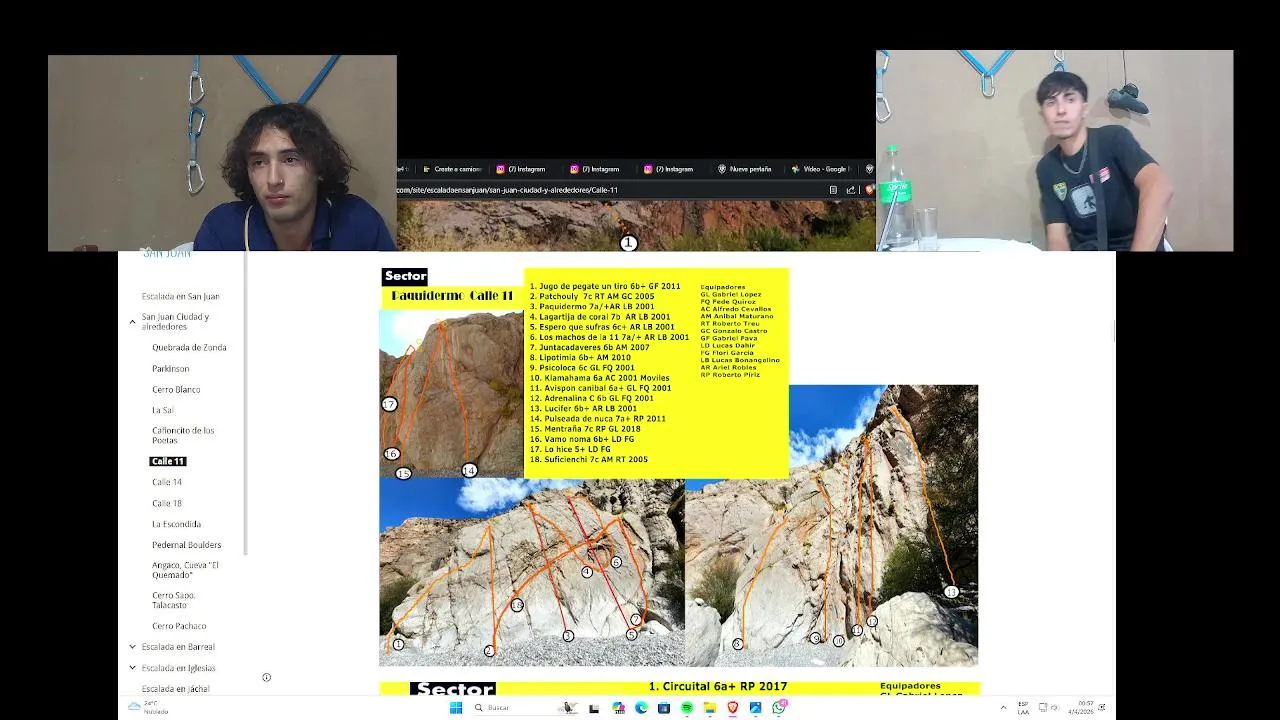Open the Calle 14 page
1280x720 pixels.
pyautogui.click(x=167, y=482)
